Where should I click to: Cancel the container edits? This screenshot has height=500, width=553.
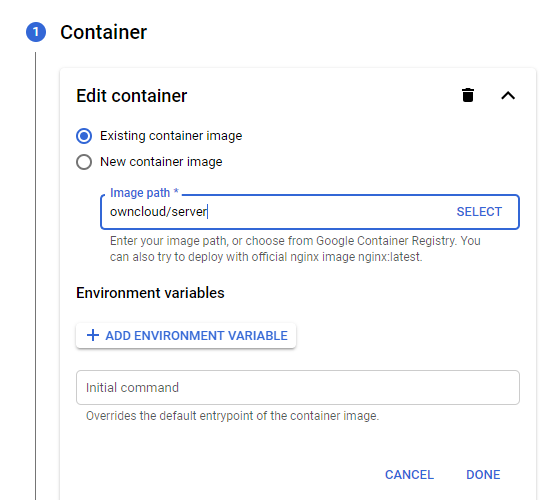(409, 475)
